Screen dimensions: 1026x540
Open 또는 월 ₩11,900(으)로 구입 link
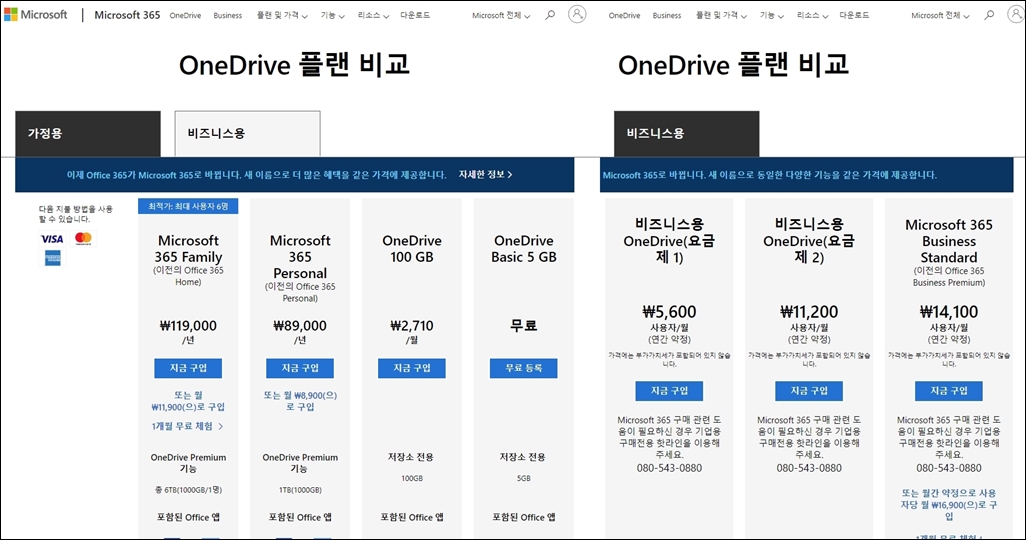point(188,401)
